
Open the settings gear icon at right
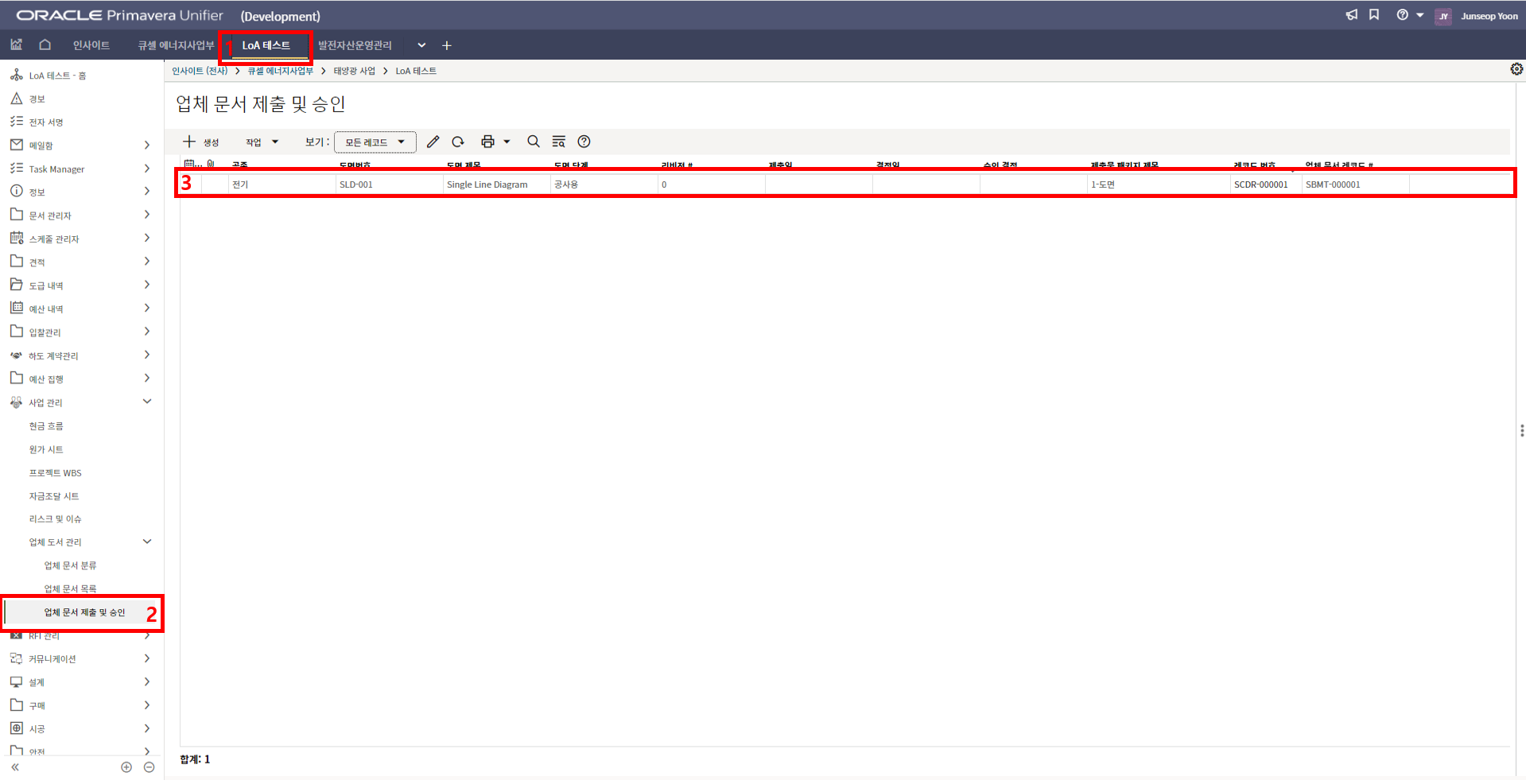(1516, 69)
